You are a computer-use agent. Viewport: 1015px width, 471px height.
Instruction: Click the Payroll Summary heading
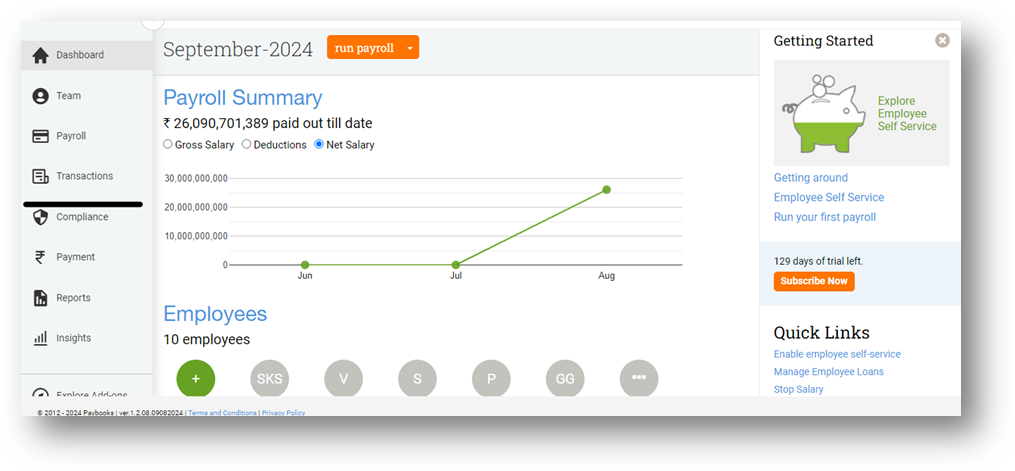click(x=243, y=98)
